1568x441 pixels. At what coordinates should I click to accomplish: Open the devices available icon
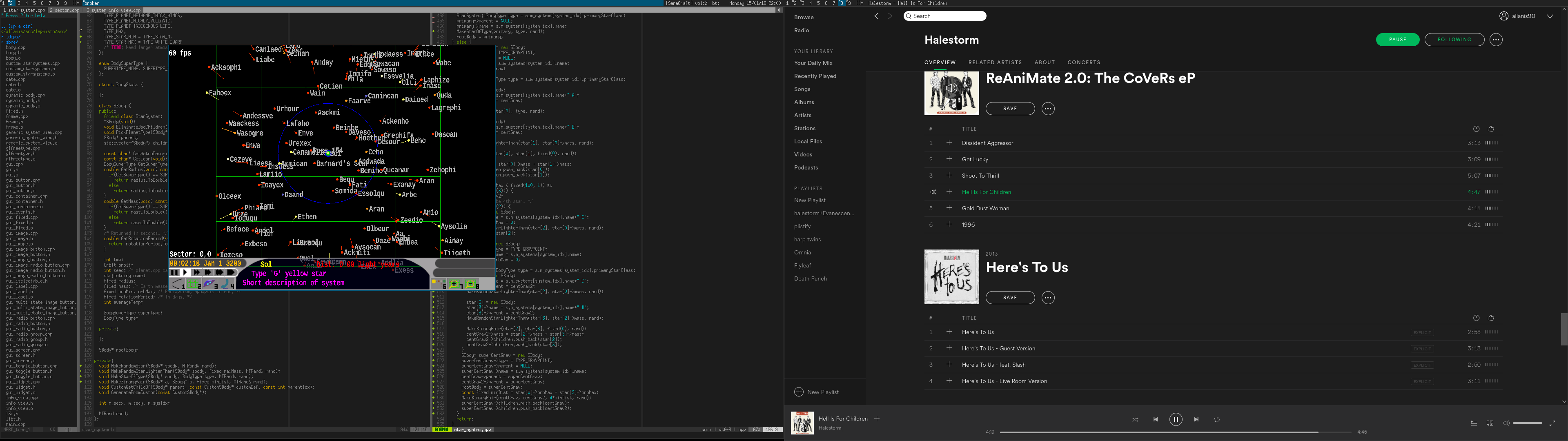(x=1490, y=423)
